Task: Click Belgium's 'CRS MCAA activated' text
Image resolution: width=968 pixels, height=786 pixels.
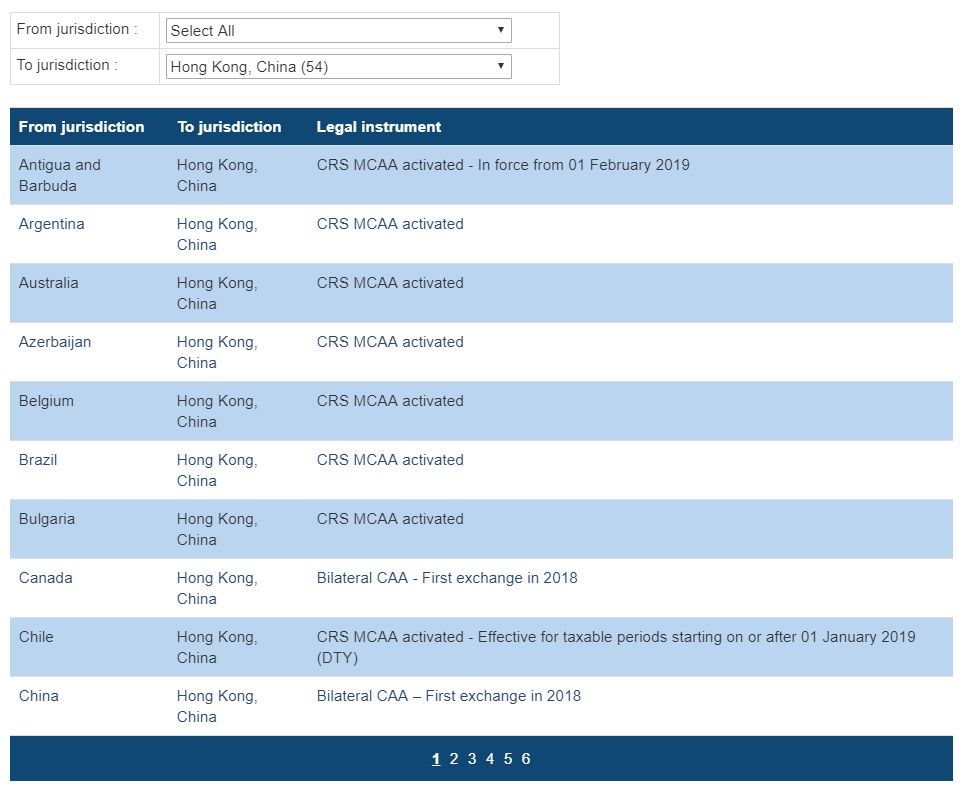Action: 390,401
